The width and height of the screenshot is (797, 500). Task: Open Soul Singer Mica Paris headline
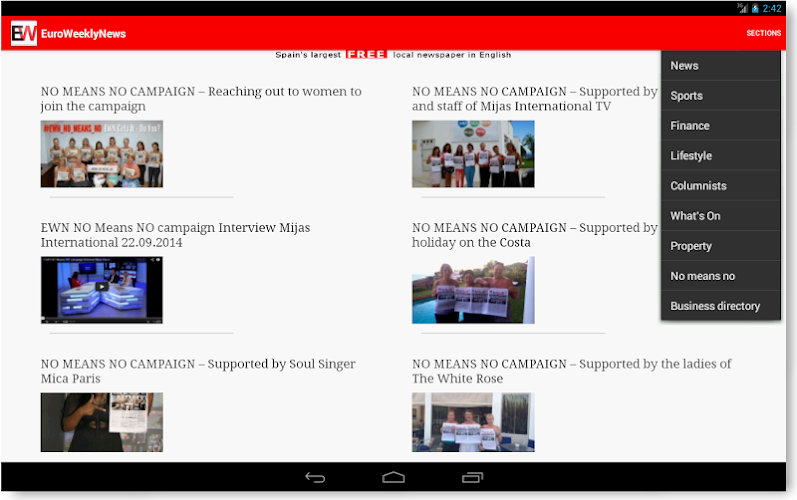(198, 371)
